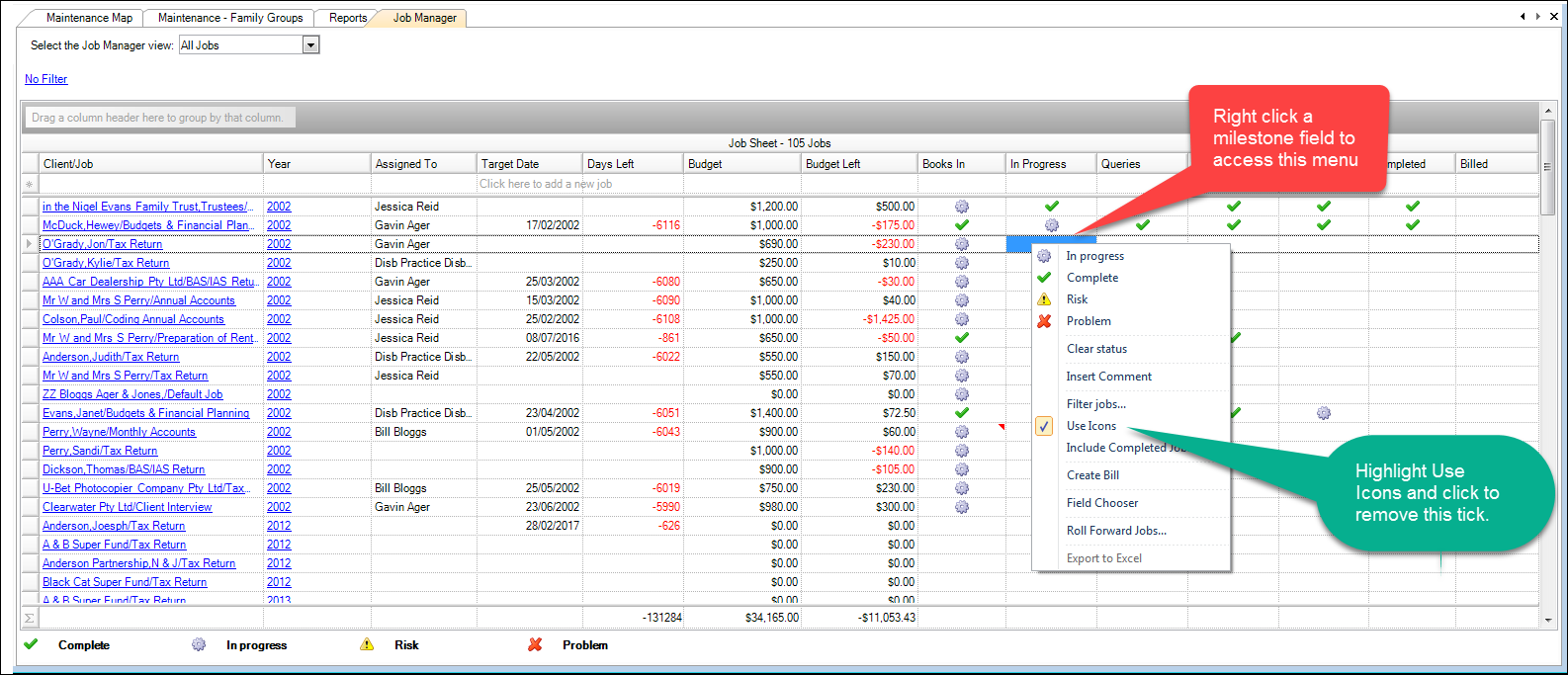Open the Maintenance Map tab
The image size is (1568, 675).
click(89, 18)
